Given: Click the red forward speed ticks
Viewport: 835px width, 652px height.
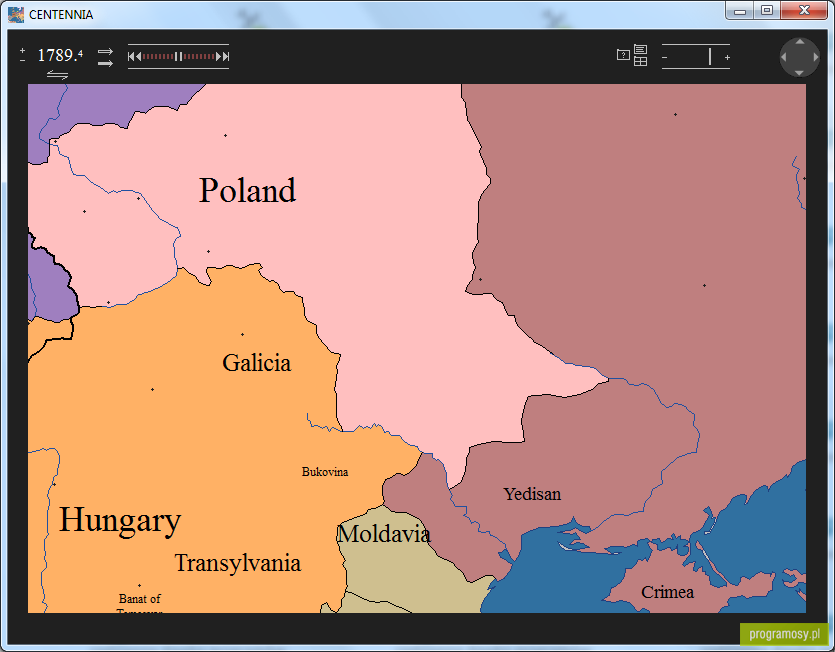Looking at the screenshot, I should click(199, 56).
